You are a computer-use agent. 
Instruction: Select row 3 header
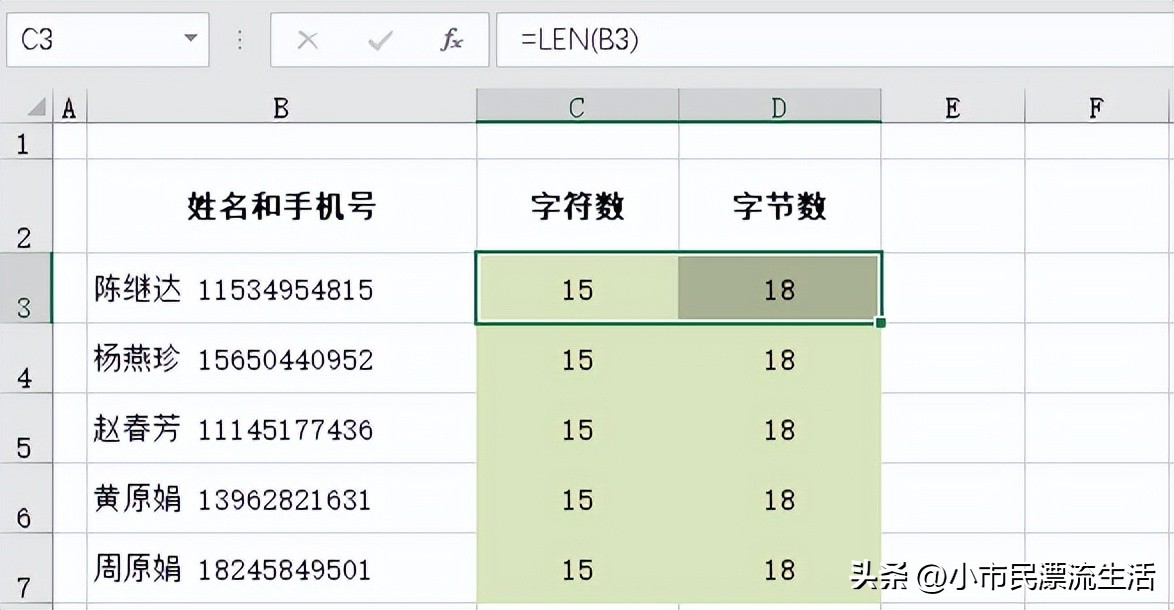click(26, 288)
